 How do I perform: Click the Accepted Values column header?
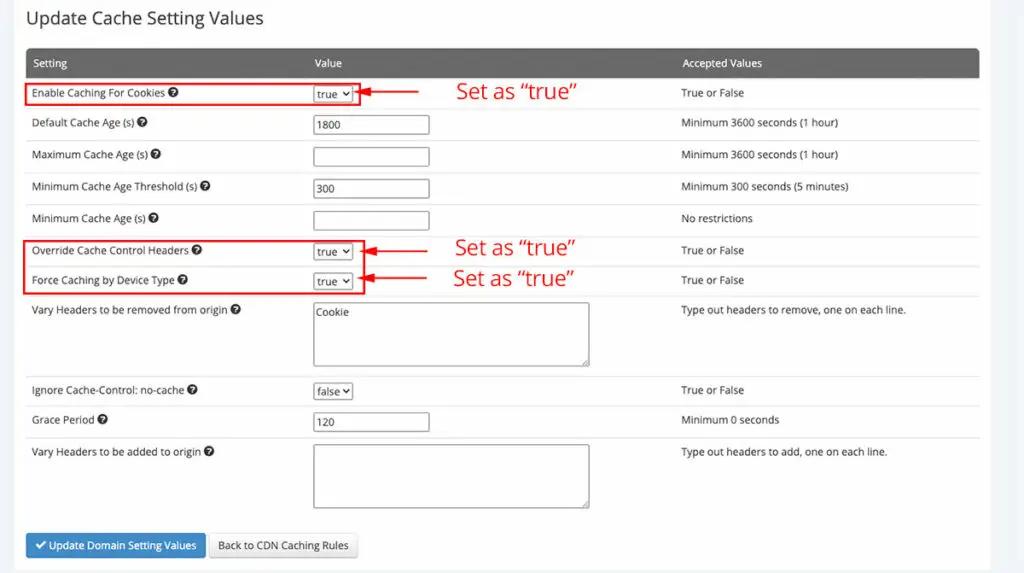click(722, 63)
